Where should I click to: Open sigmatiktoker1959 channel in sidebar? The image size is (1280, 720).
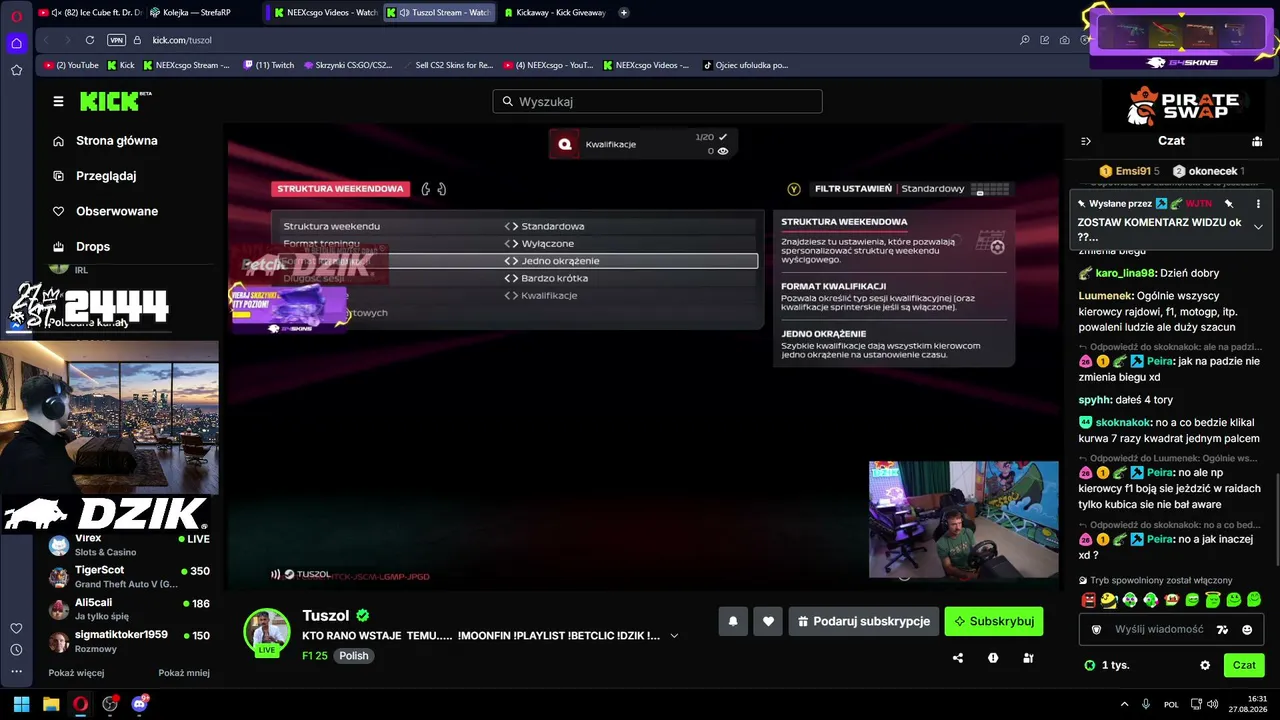point(130,641)
